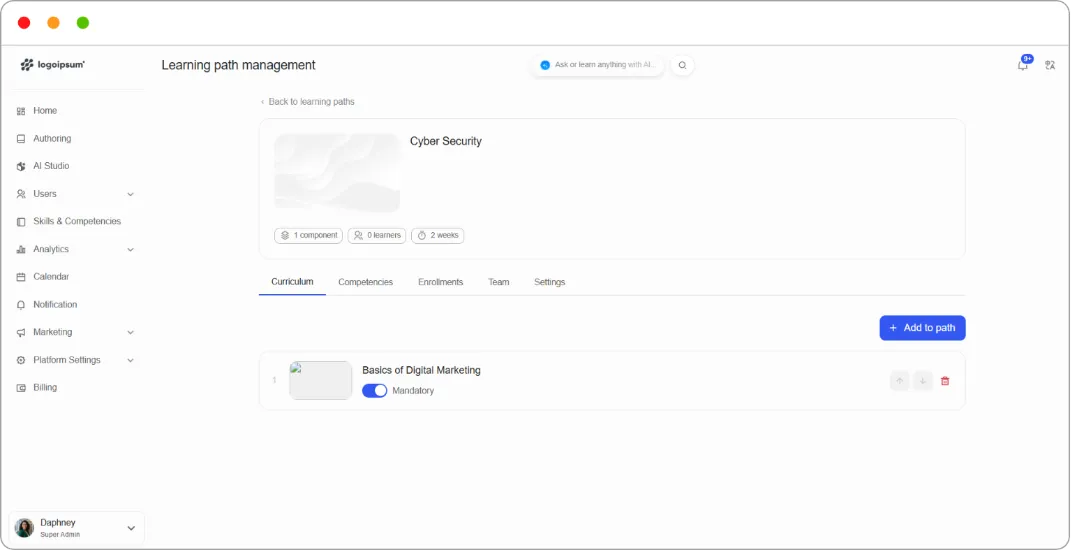The width and height of the screenshot is (1071, 550).
Task: Click the Billing label in sidebar
Action: [45, 387]
